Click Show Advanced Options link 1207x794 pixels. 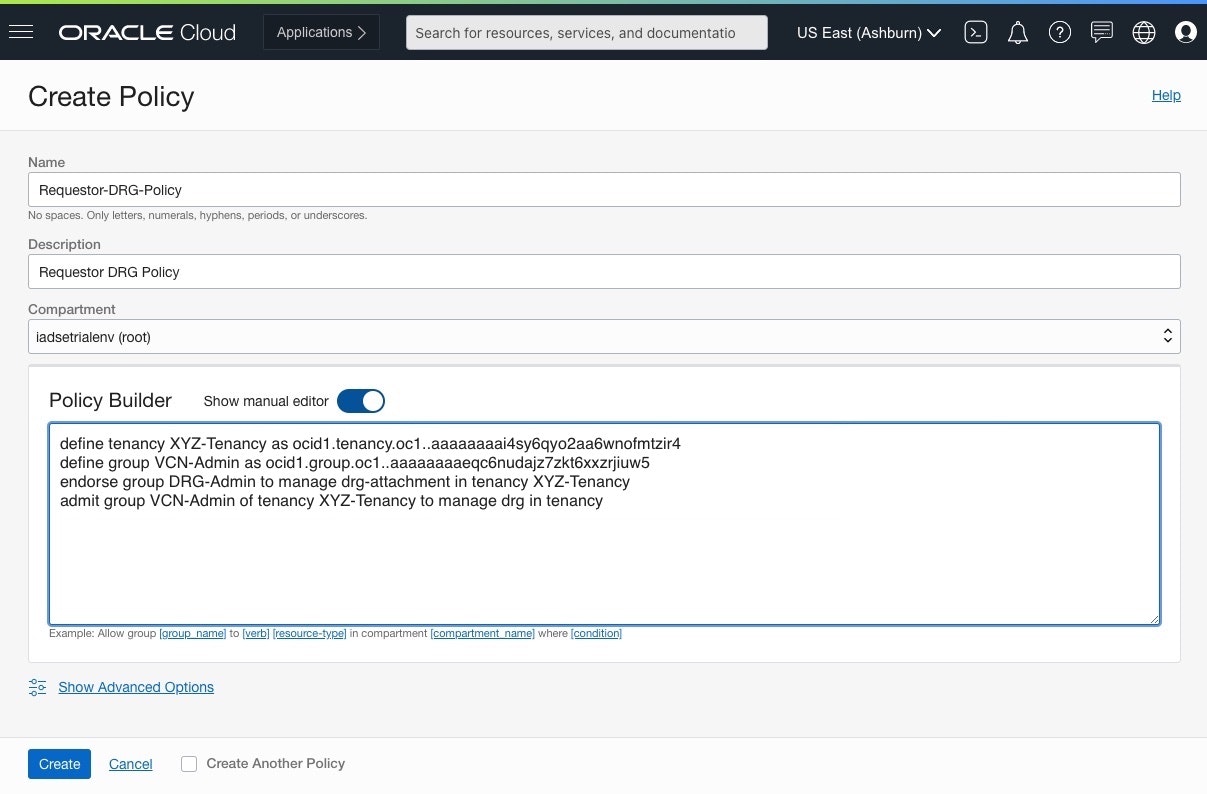136,687
